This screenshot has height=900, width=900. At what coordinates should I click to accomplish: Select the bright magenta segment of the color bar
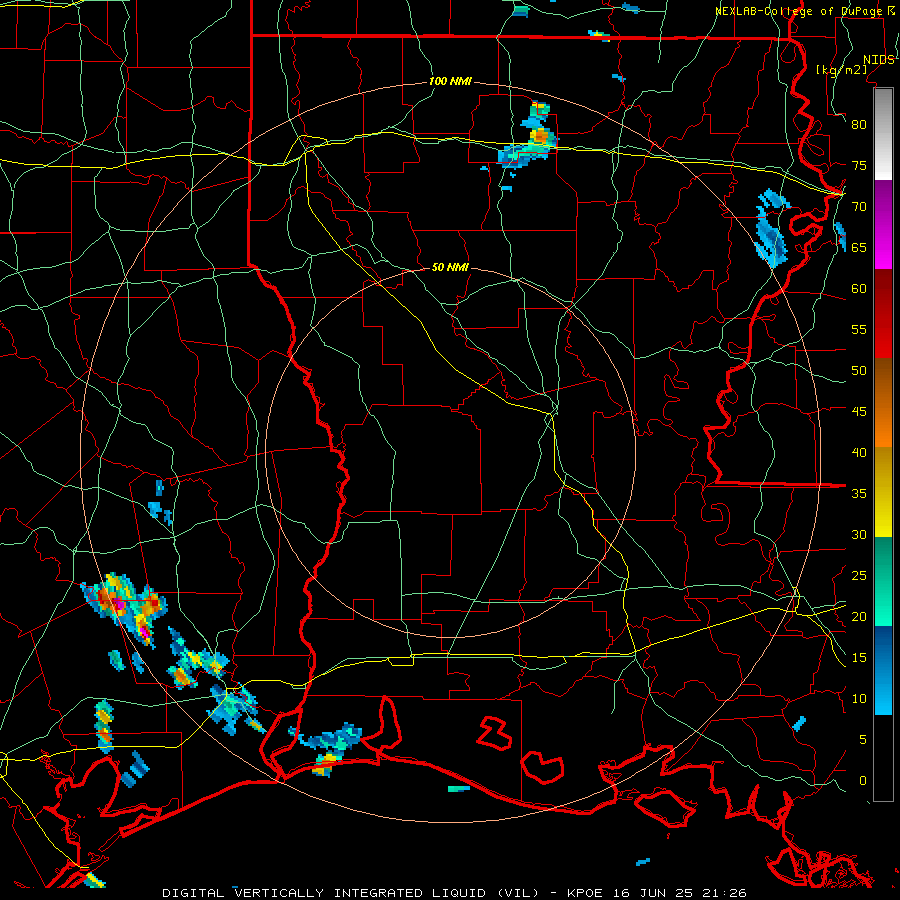coord(883,247)
